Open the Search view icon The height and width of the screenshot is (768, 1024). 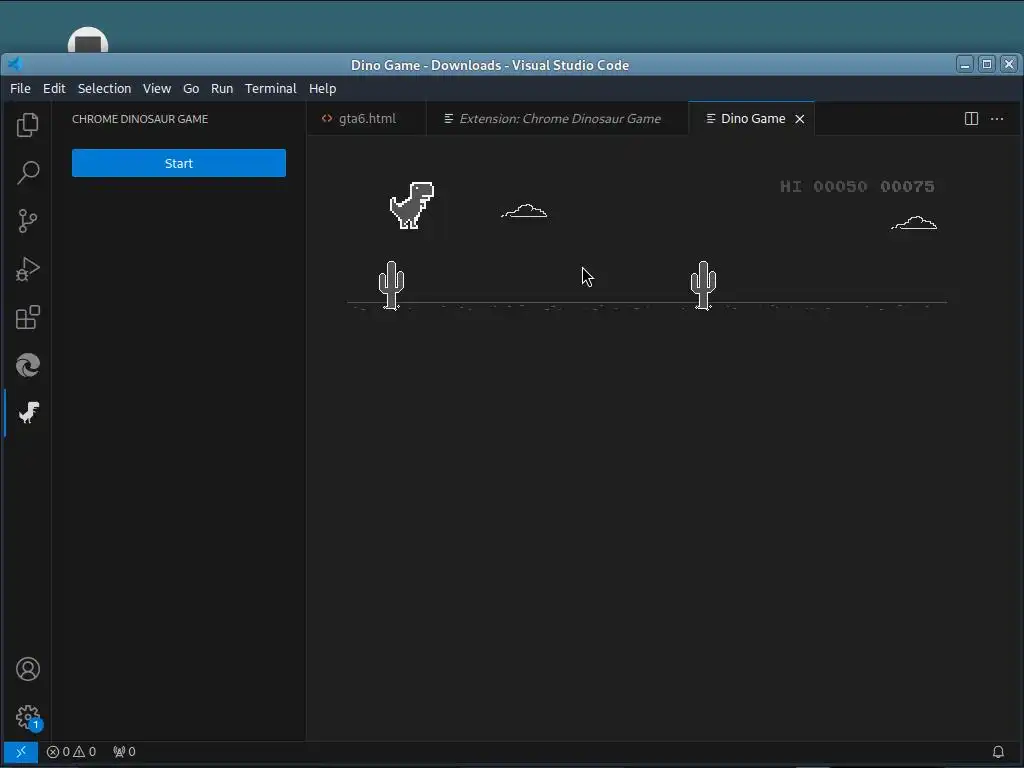coord(27,173)
